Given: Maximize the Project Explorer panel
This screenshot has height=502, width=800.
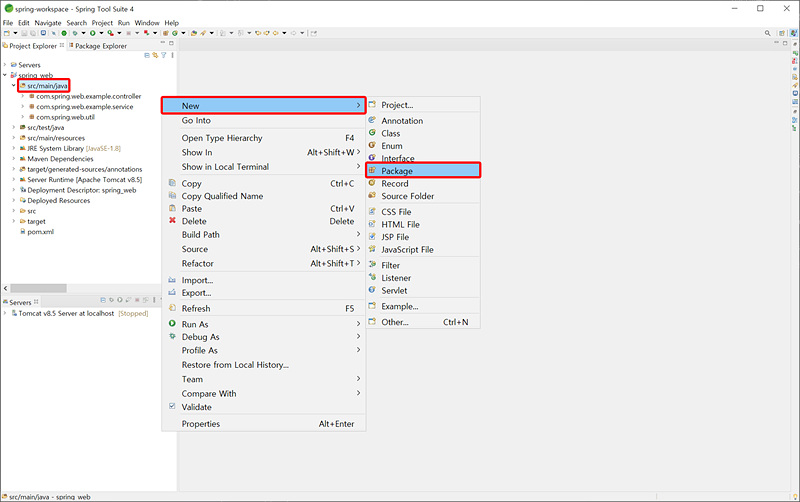Looking at the screenshot, I should coord(171,43).
